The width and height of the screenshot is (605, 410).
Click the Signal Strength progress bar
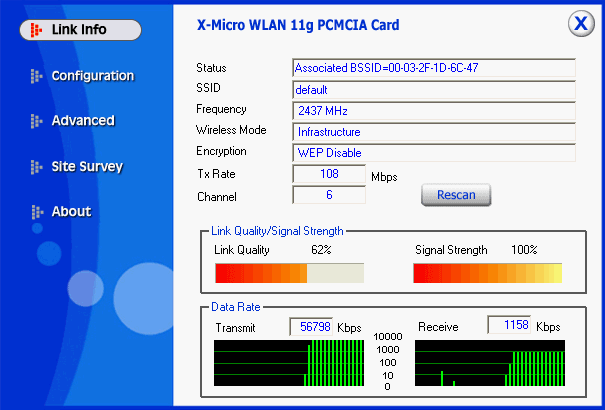488,273
